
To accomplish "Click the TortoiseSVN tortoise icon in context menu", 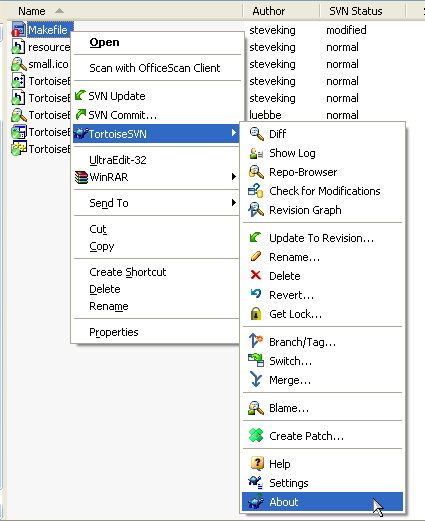I will (x=81, y=133).
